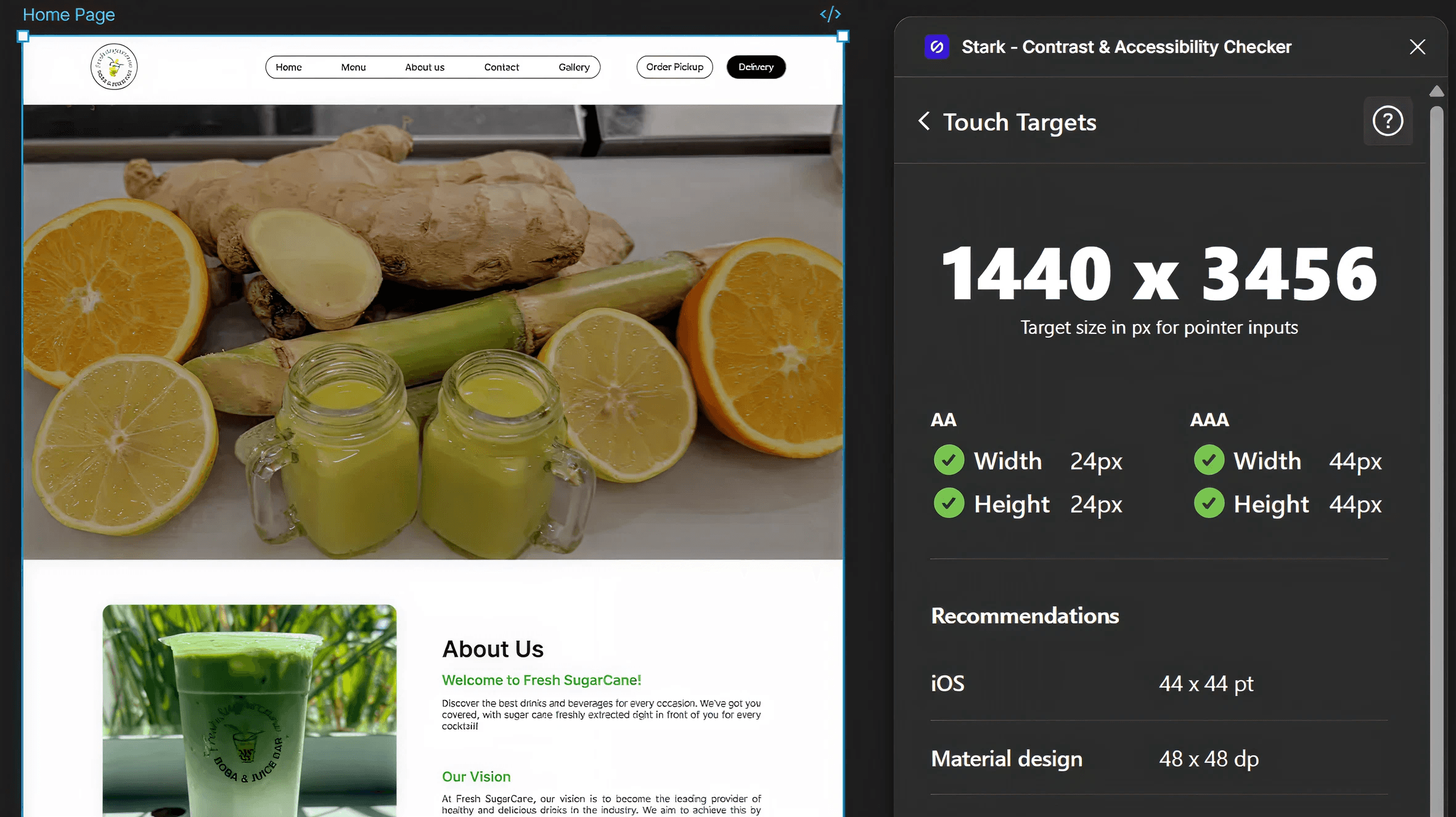Open the About us nav link
This screenshot has width=1456, height=817.
click(x=425, y=67)
